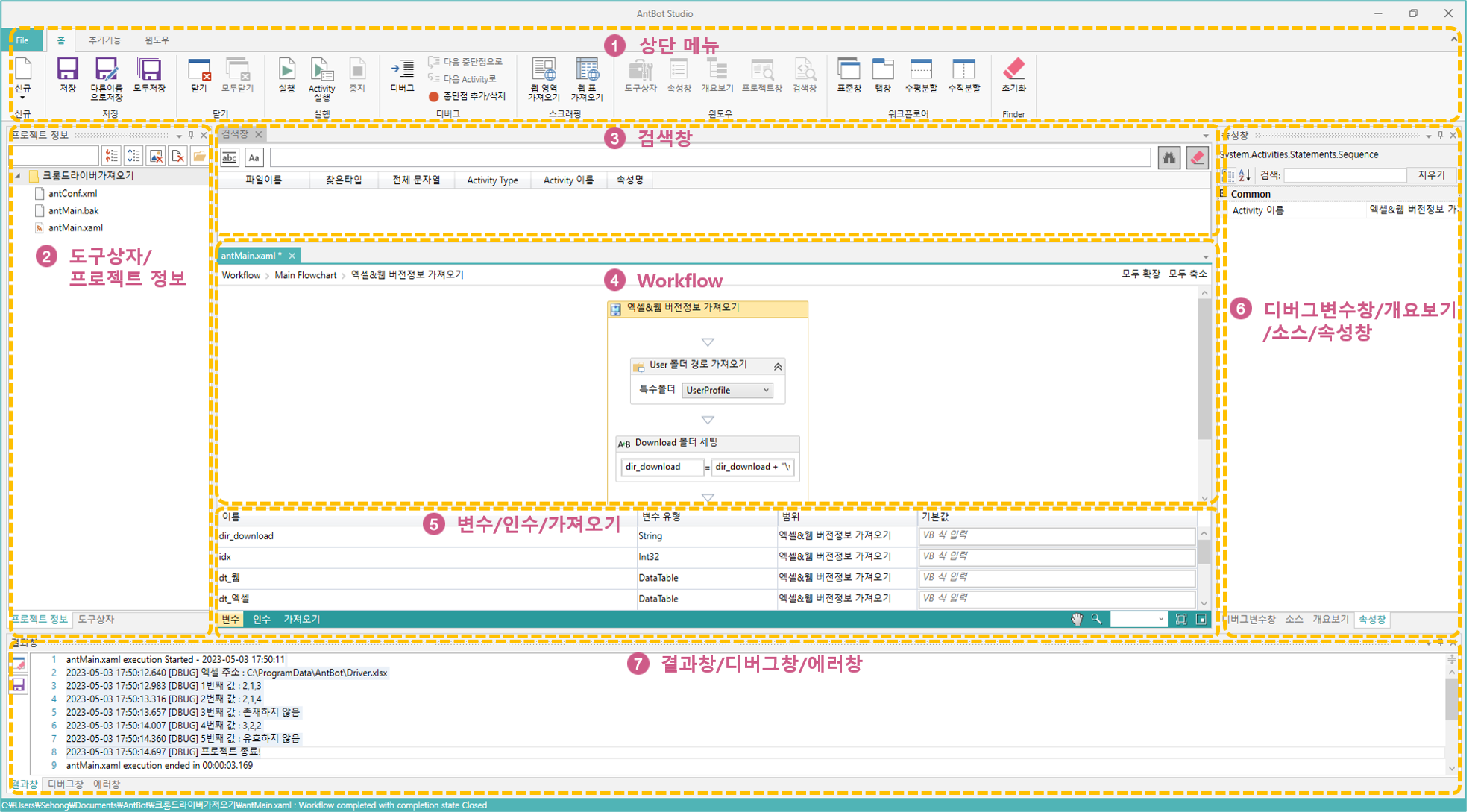Click the 초기화 eraser icon in Finder group
The height and width of the screenshot is (812, 1478).
click(x=1013, y=75)
